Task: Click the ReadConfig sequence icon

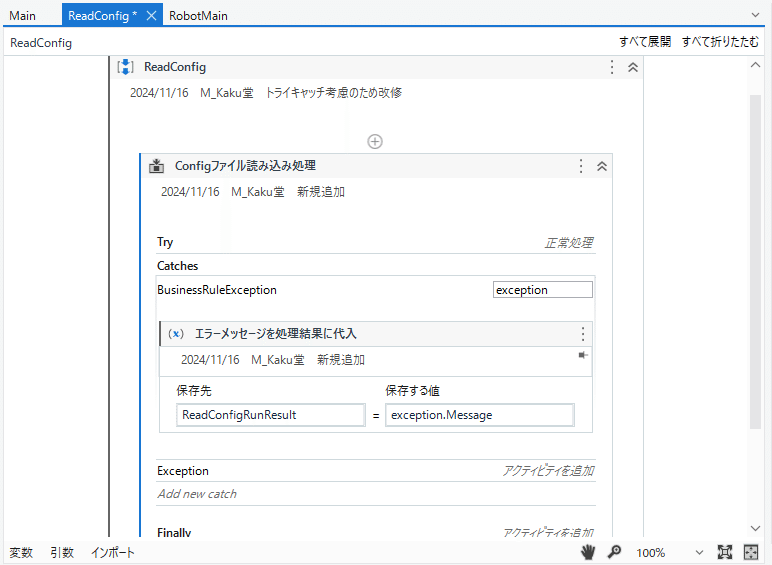Action: 126,66
